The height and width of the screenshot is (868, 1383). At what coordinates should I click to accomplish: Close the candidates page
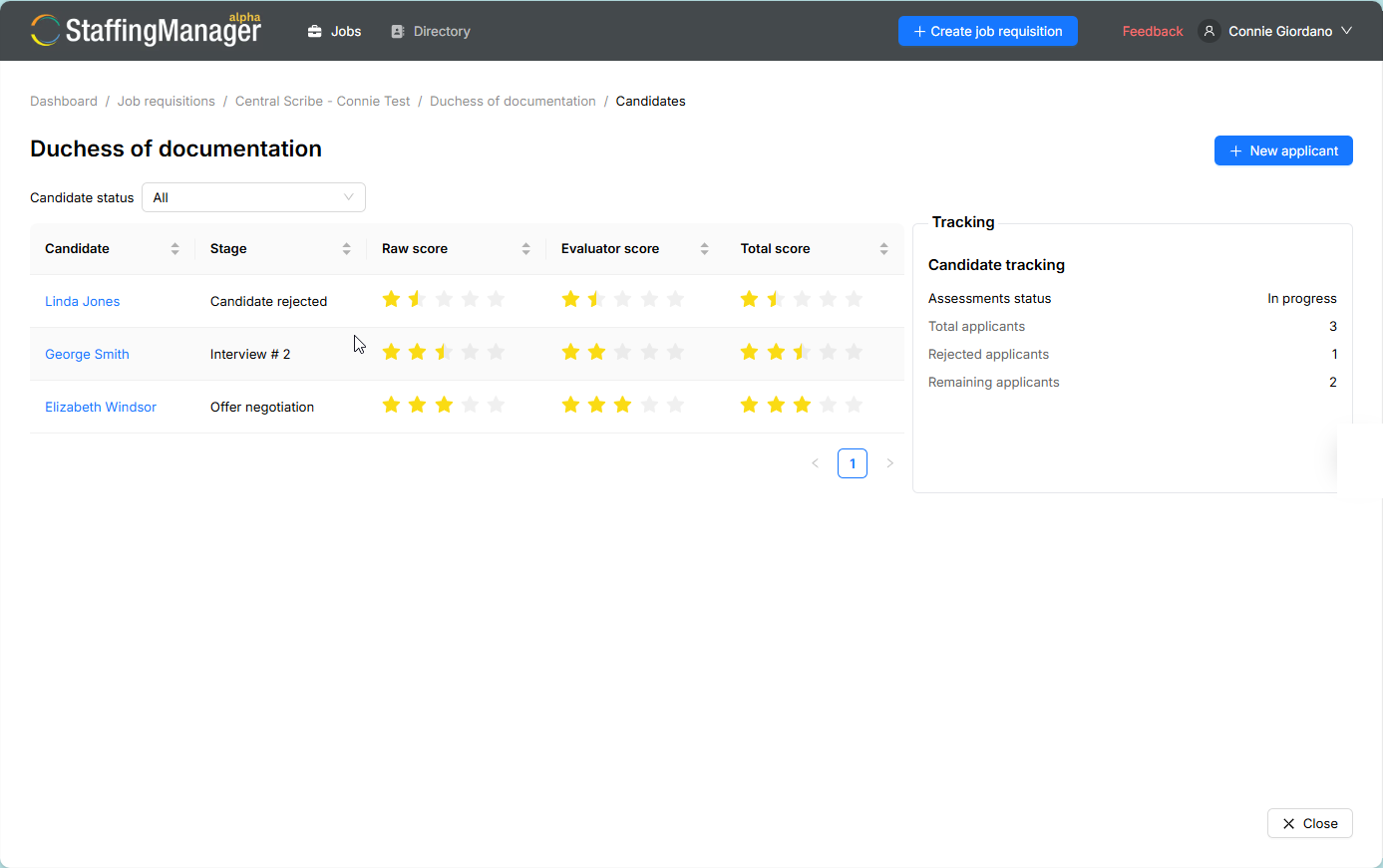[x=1310, y=823]
